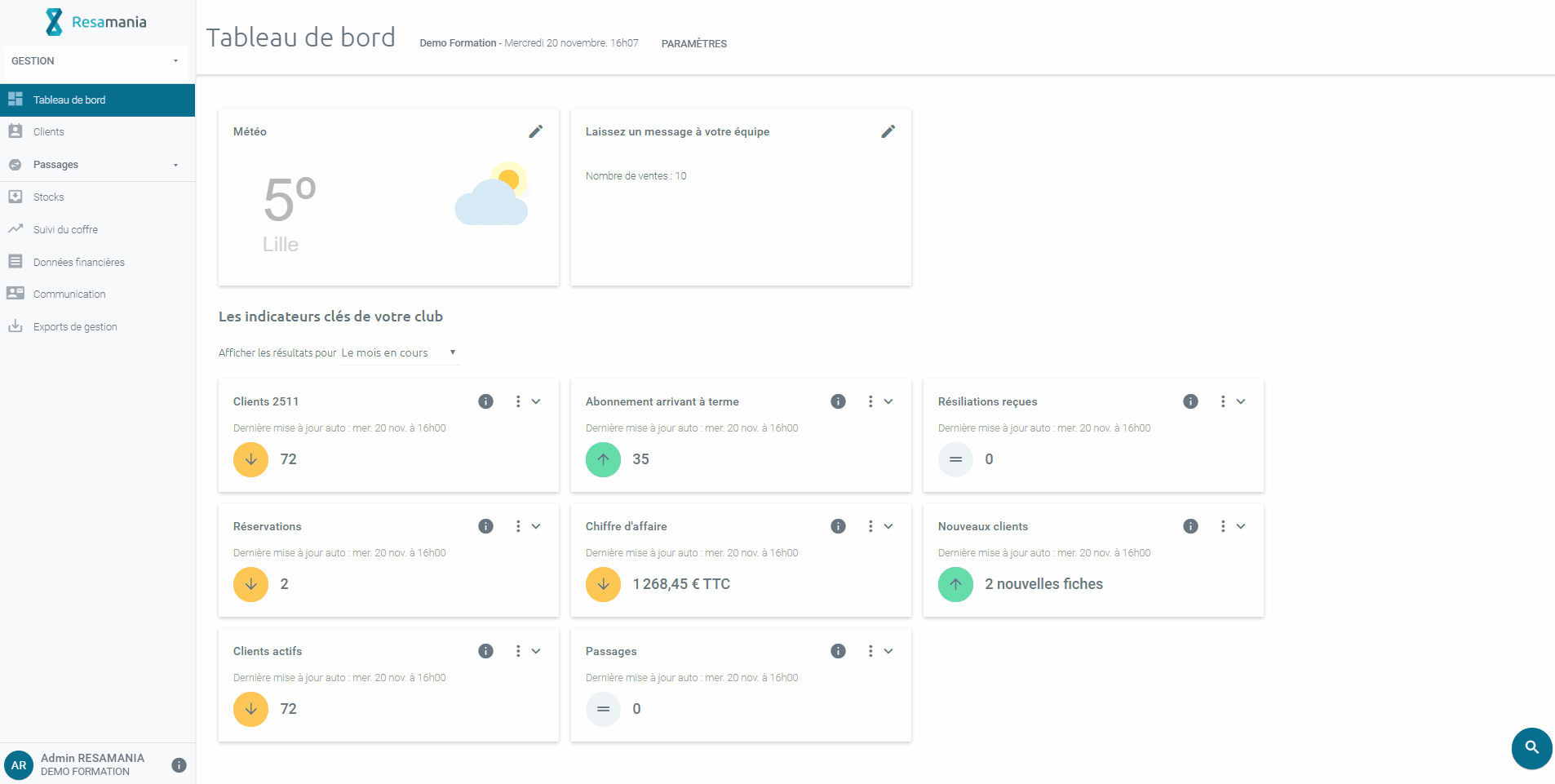Image resolution: width=1555 pixels, height=784 pixels.
Task: Expand the Abonnement arrivant à terme card
Action: pyautogui.click(x=888, y=401)
